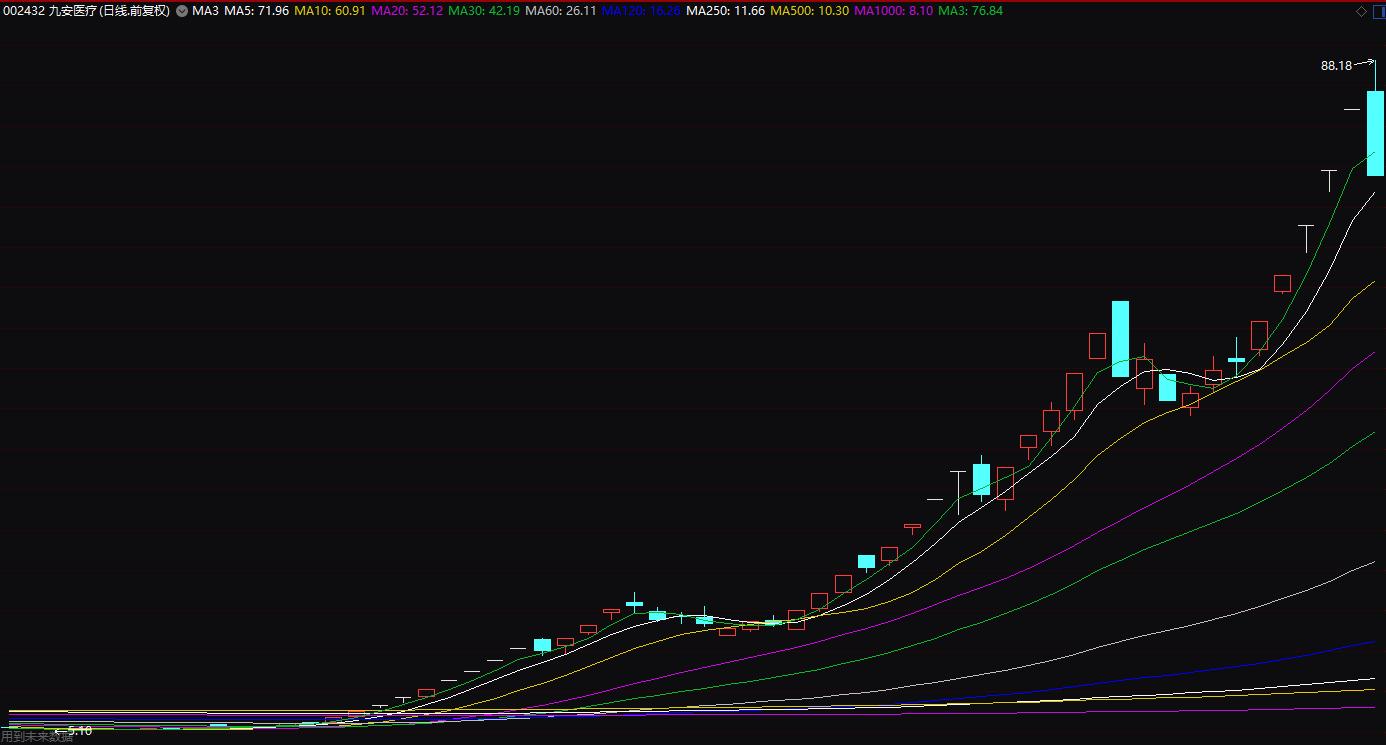
Task: Click the MA250: 11.66 legend value
Action: point(725,11)
